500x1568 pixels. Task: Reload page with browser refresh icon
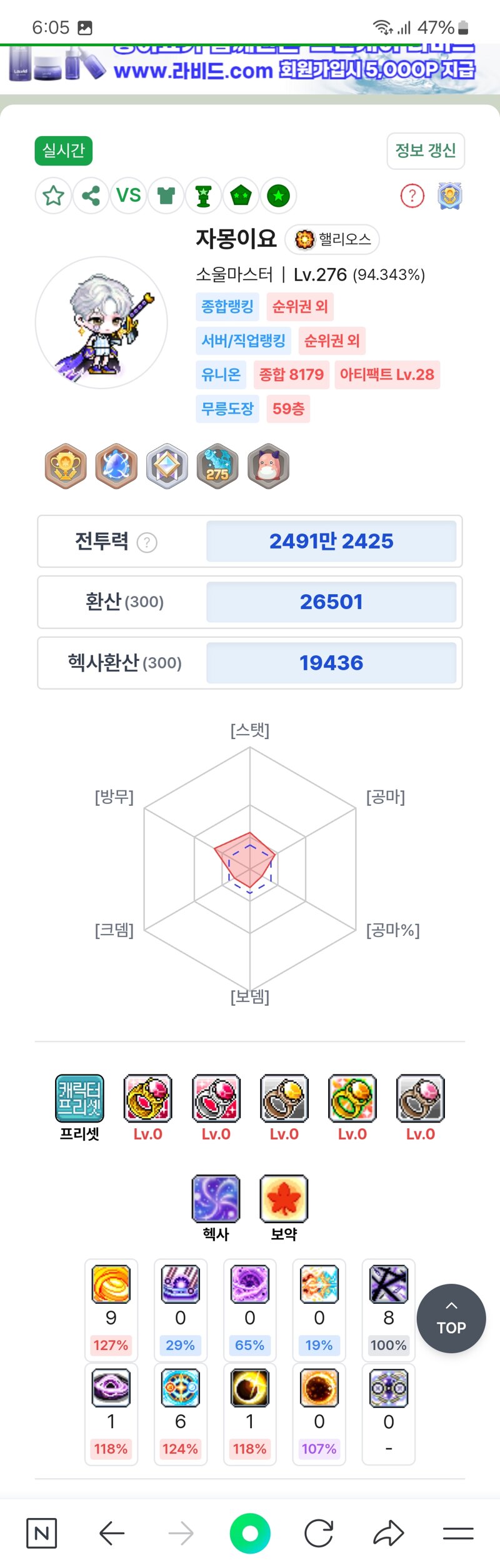pyautogui.click(x=319, y=1533)
